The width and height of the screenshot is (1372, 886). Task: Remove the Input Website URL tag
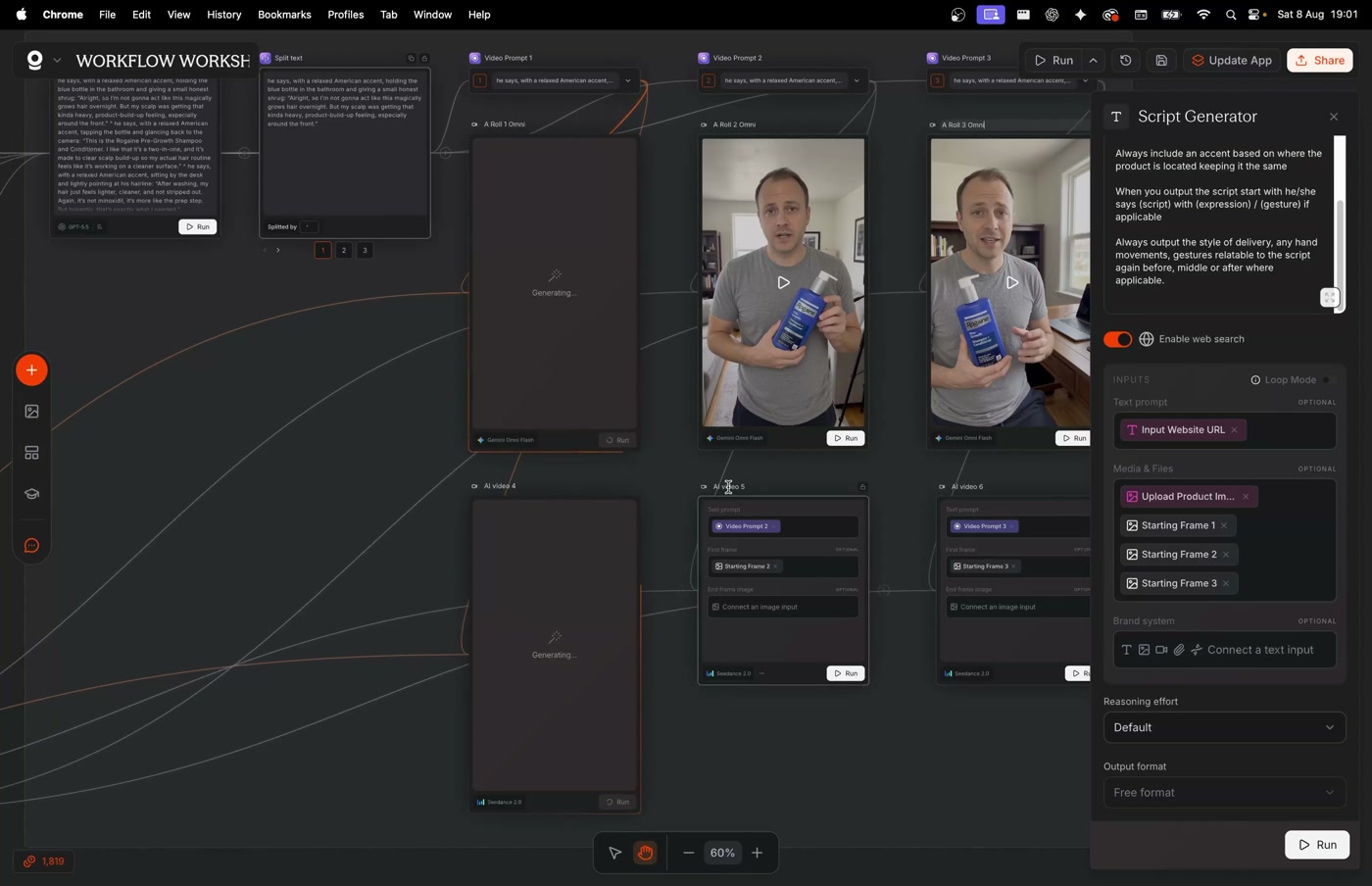point(1234,430)
